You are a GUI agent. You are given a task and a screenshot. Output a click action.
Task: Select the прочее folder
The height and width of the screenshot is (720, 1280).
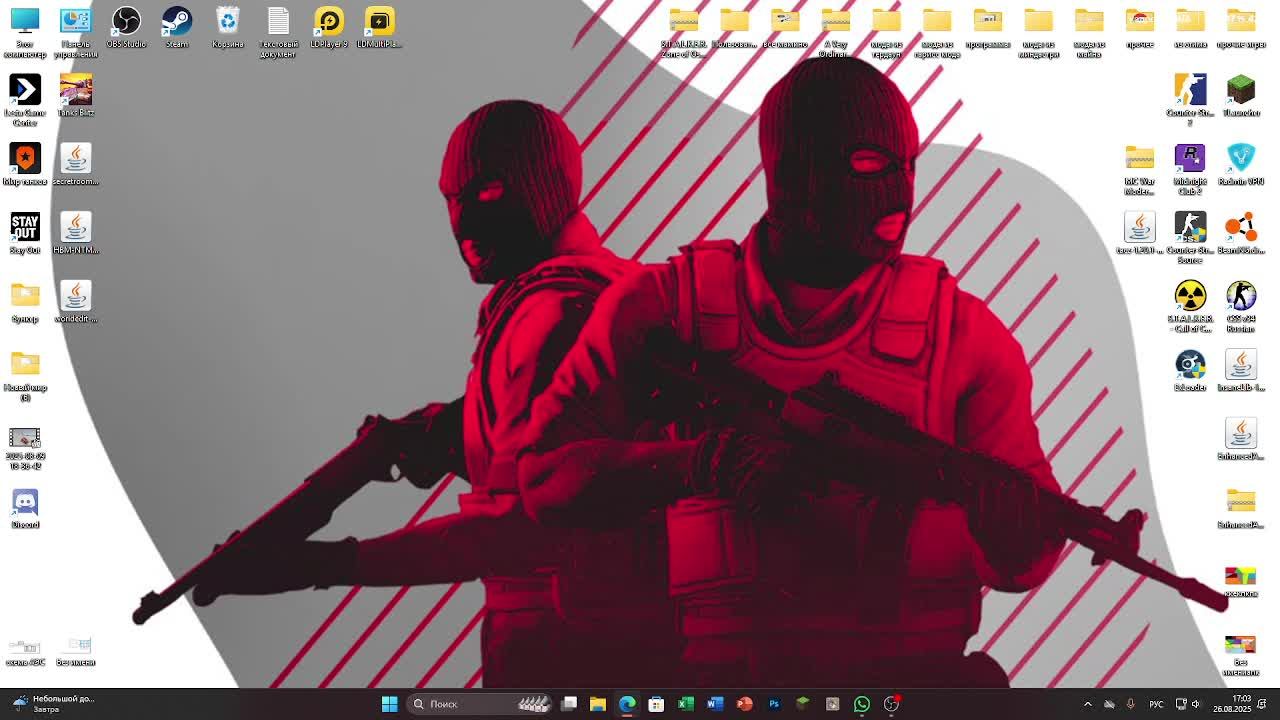coord(1139,28)
